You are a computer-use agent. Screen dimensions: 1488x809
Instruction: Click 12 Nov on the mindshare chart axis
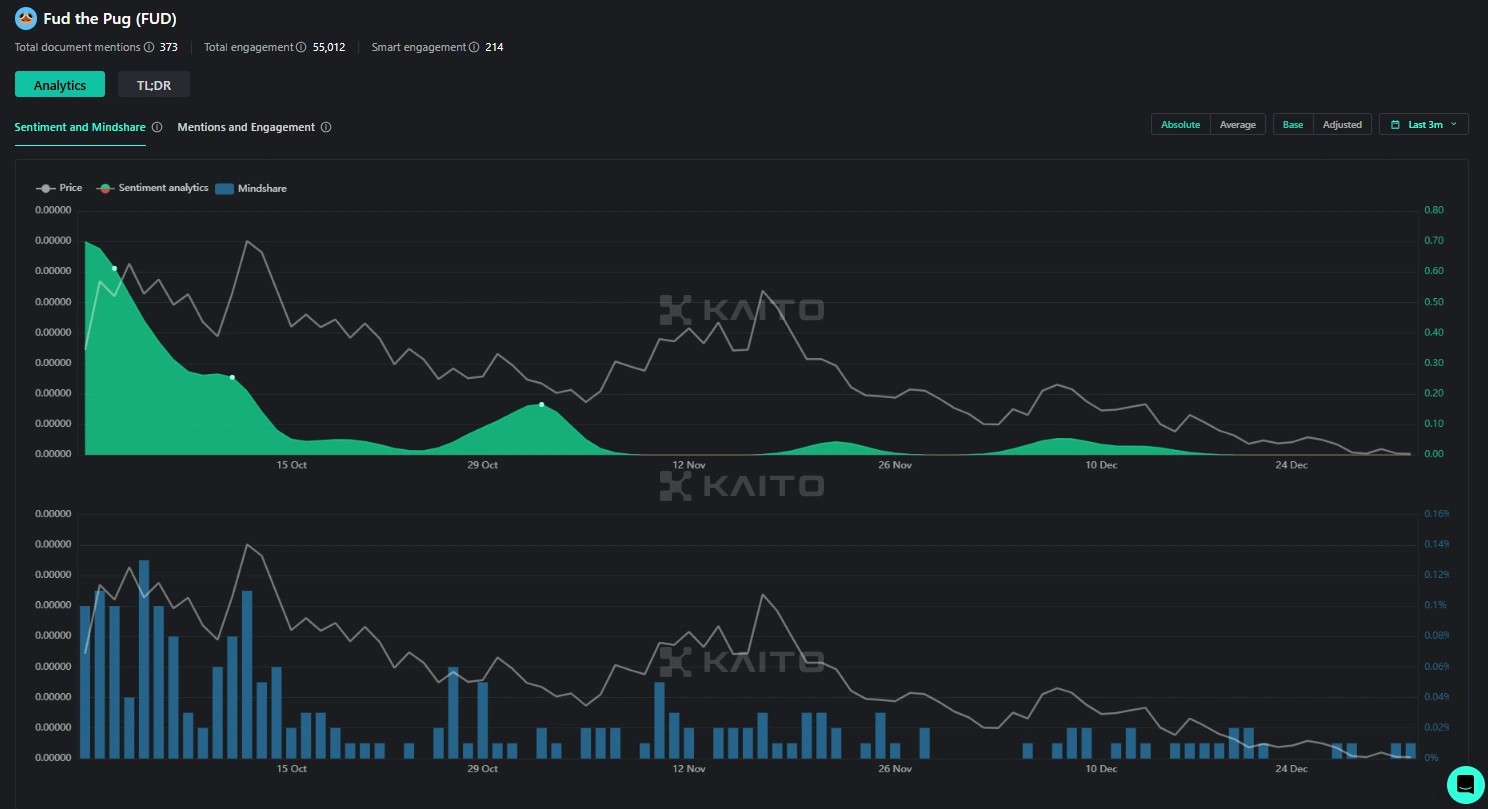pyautogui.click(x=689, y=769)
